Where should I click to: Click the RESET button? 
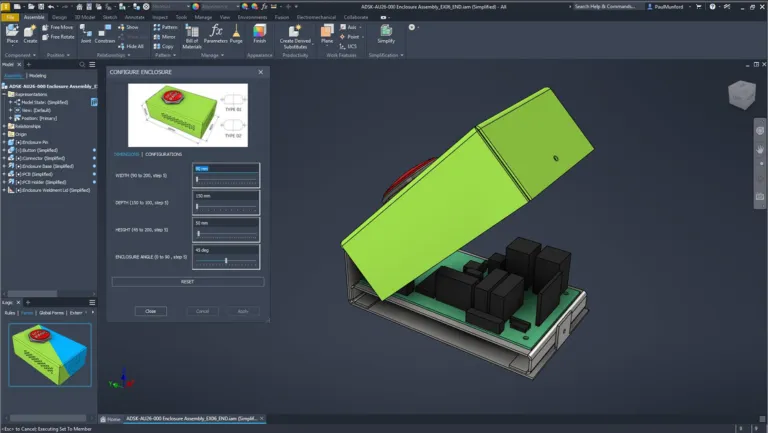188,282
